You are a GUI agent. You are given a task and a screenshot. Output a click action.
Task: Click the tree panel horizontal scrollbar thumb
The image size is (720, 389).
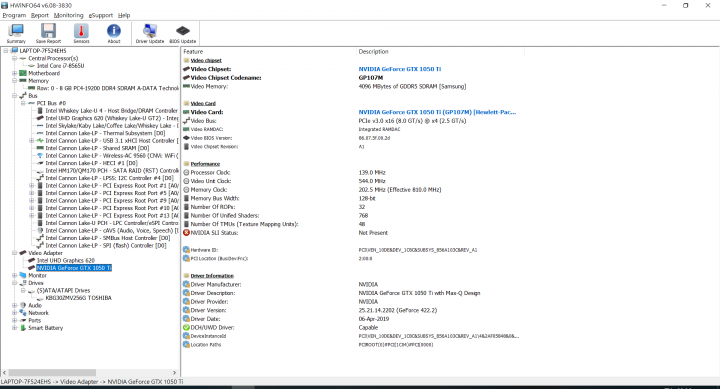(52, 372)
